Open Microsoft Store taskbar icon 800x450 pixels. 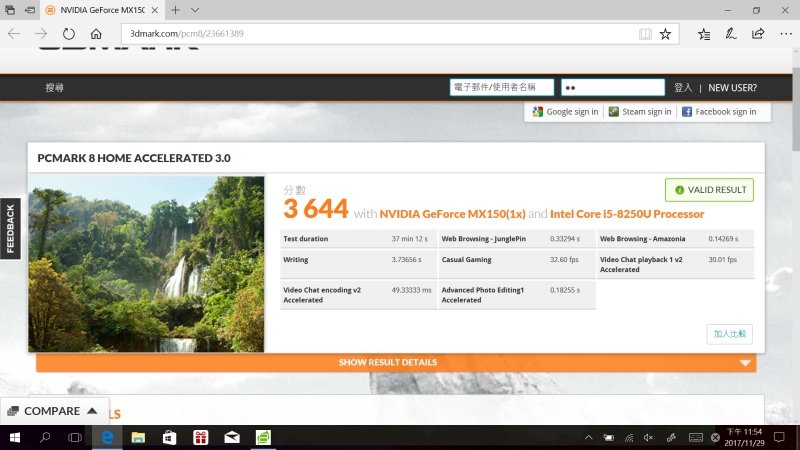click(x=169, y=437)
